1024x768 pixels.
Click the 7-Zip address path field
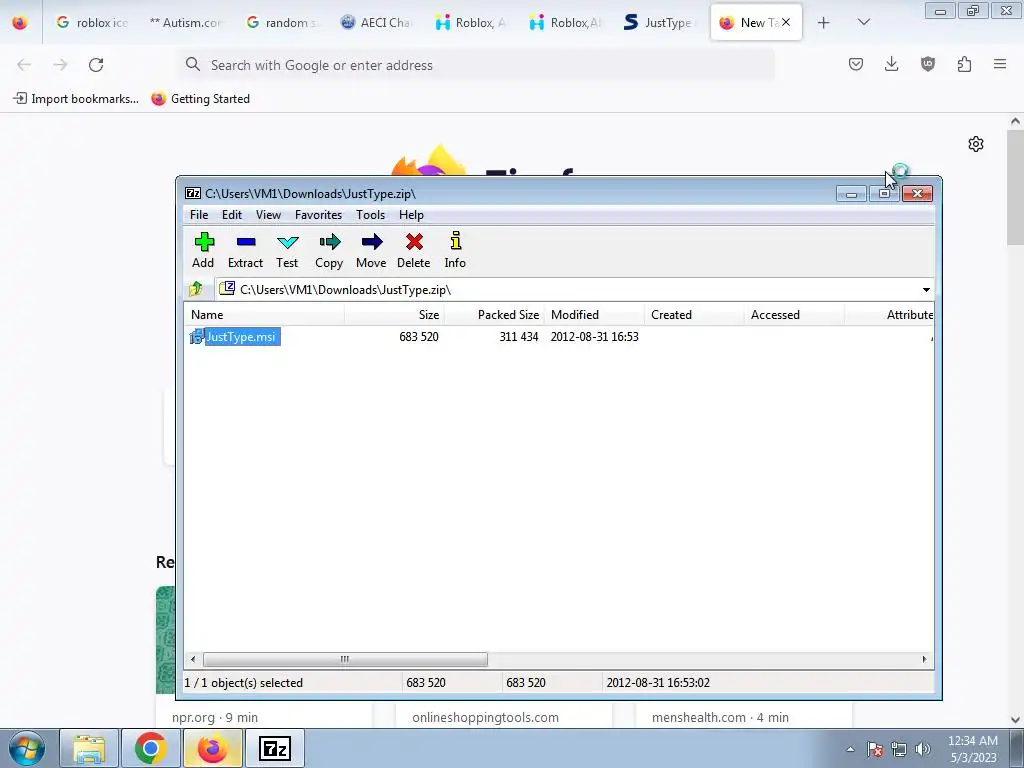568,290
